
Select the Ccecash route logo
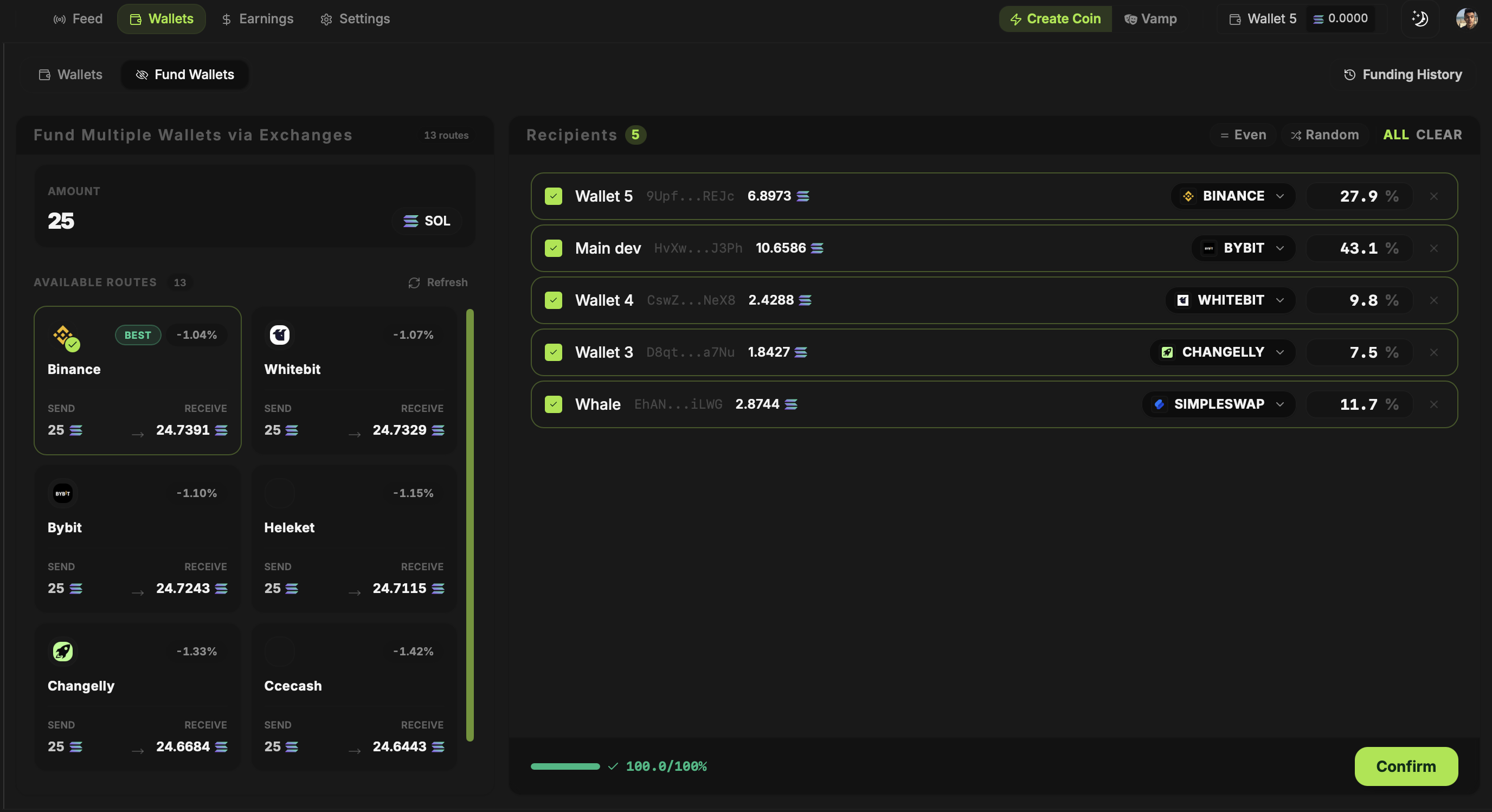280,651
